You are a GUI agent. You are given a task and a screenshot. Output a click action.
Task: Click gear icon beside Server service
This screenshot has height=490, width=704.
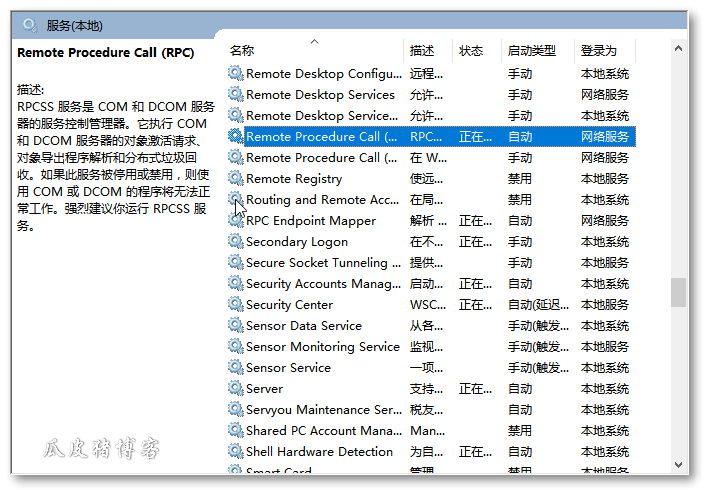click(235, 388)
